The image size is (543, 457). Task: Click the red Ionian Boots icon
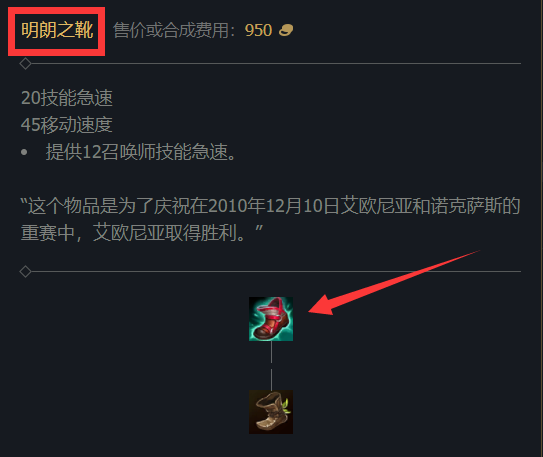point(271,319)
